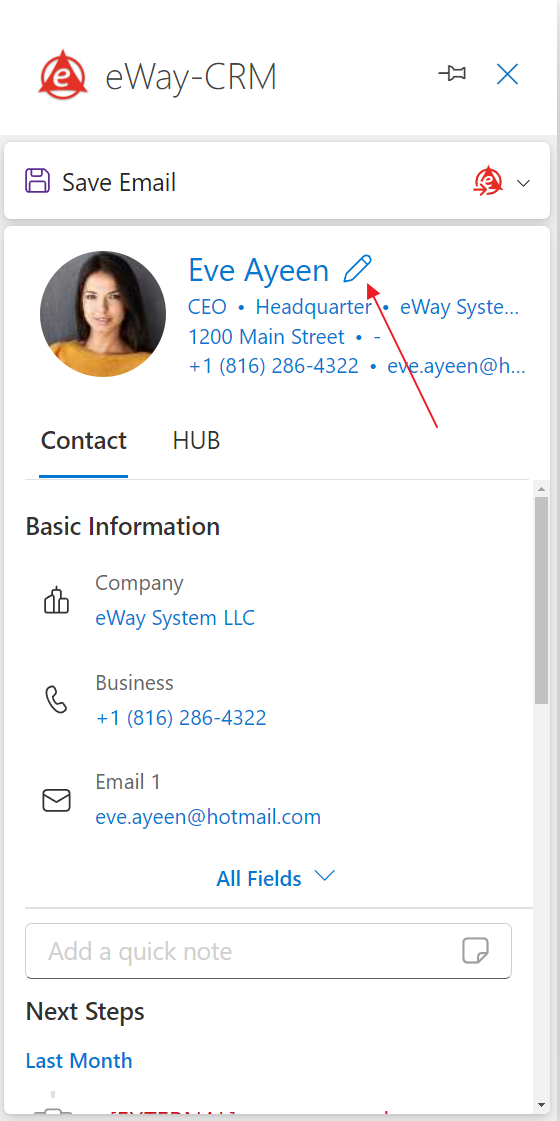Click the Save Email floppy disk icon
The width and height of the screenshot is (560, 1121).
(37, 182)
